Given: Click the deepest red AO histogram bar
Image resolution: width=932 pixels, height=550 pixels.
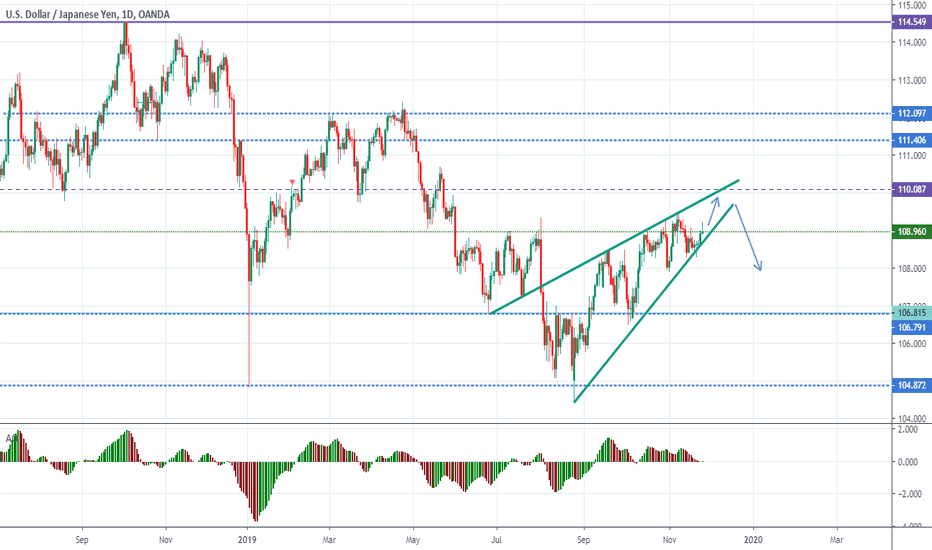Looking at the screenshot, I should click(x=254, y=516).
